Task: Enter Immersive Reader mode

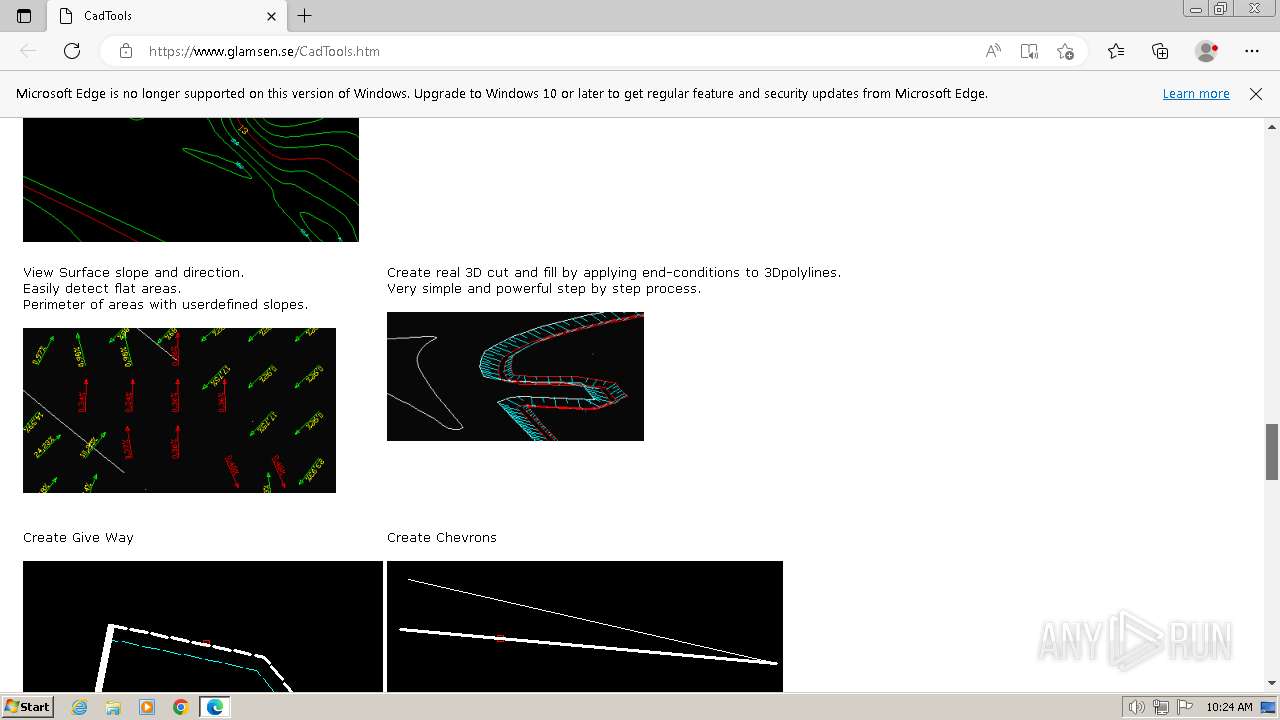Action: 1029,51
